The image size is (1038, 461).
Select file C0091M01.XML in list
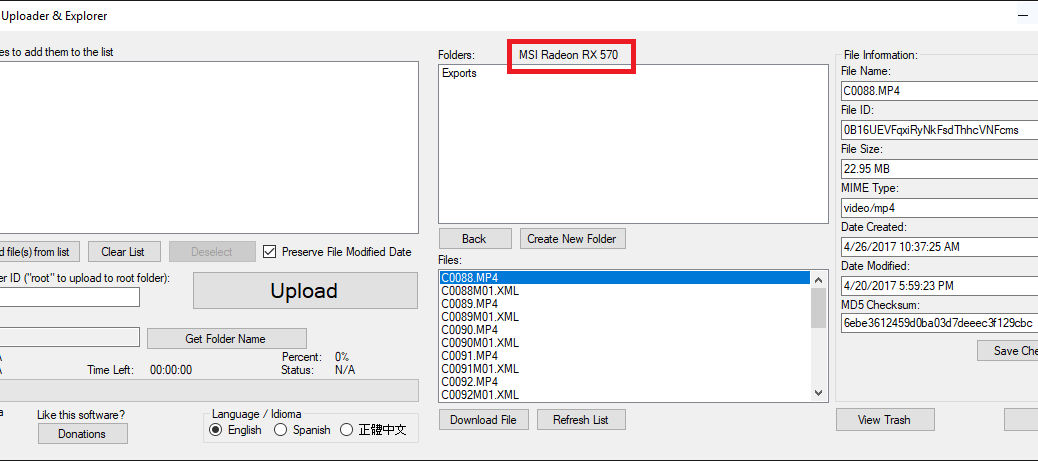pyautogui.click(x=624, y=368)
